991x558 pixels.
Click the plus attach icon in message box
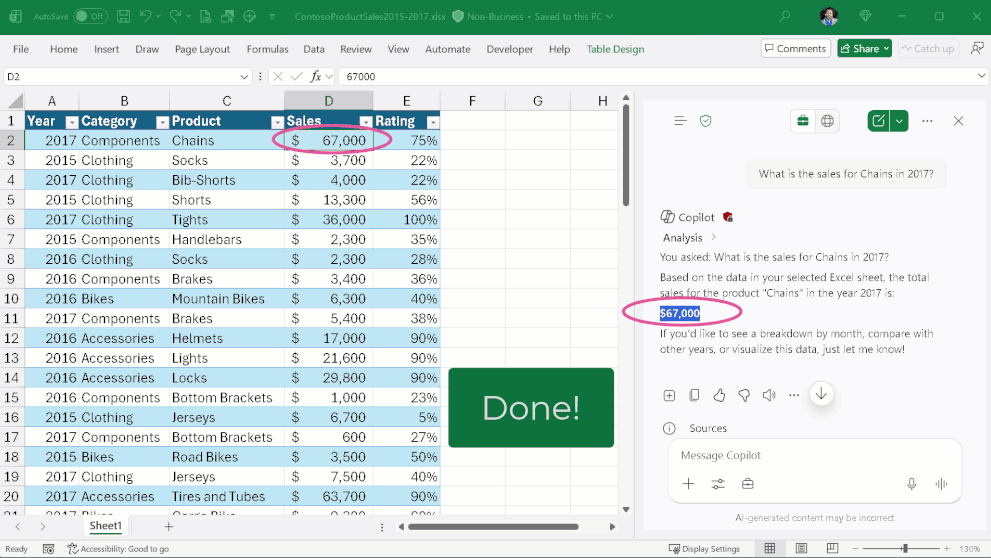pos(688,483)
